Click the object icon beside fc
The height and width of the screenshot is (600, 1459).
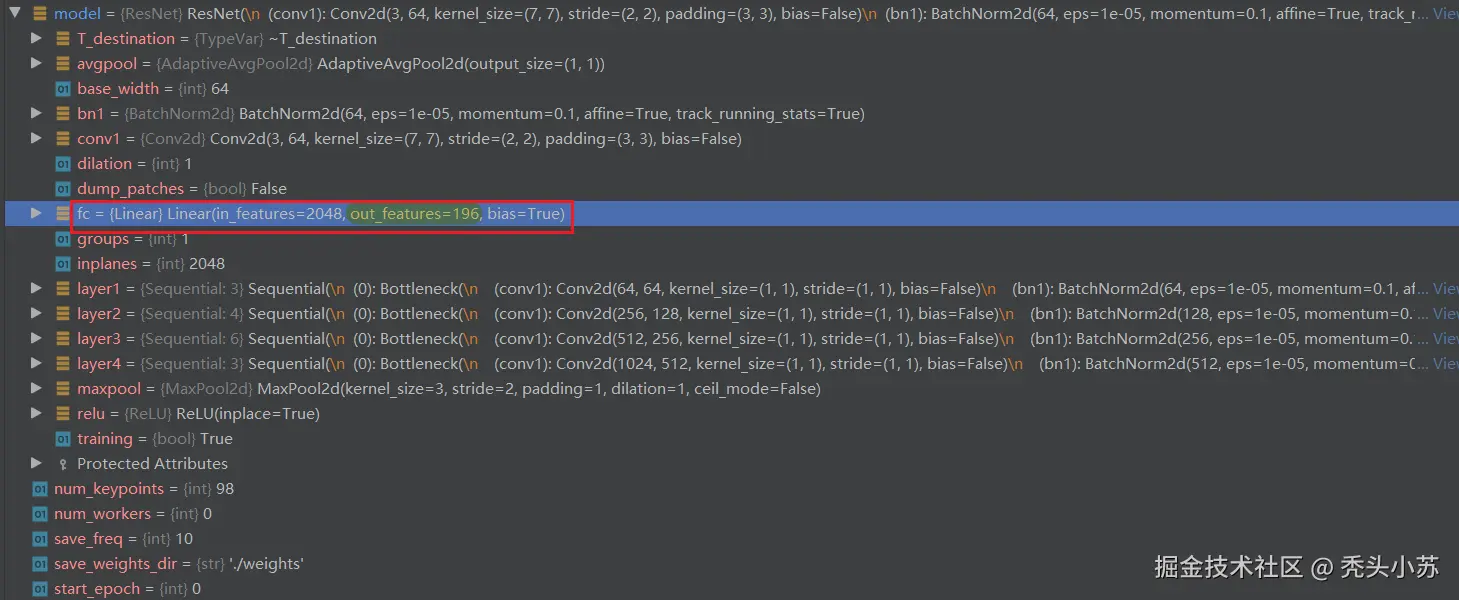click(x=63, y=214)
